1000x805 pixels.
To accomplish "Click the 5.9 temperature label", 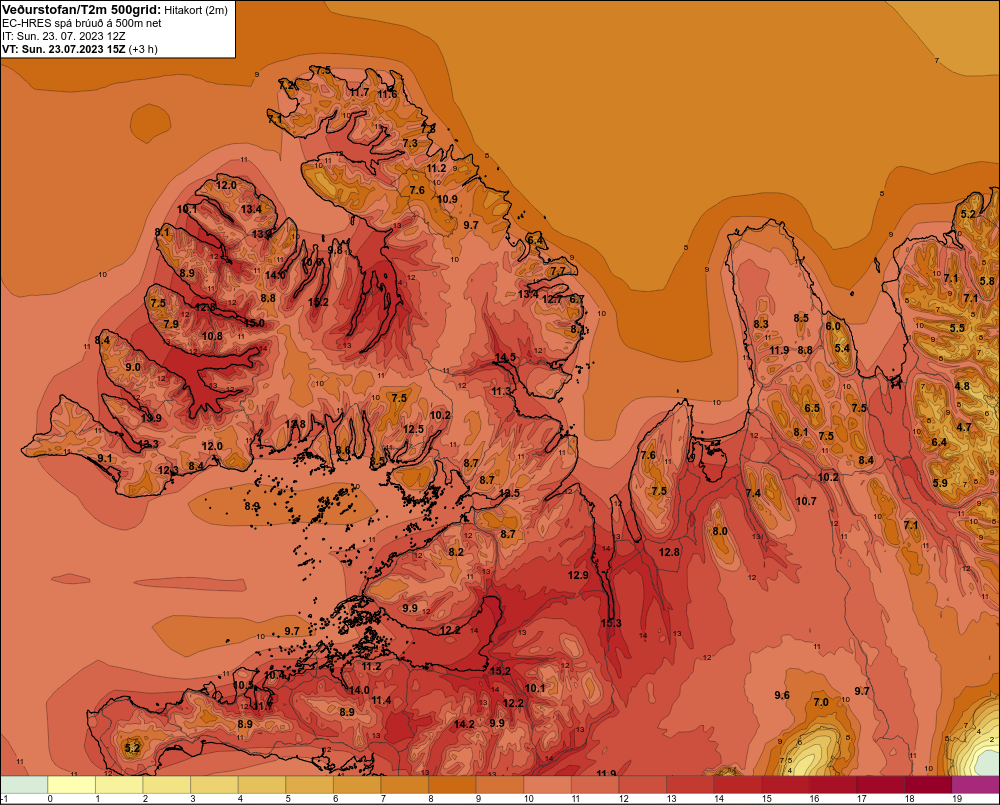I will (940, 483).
